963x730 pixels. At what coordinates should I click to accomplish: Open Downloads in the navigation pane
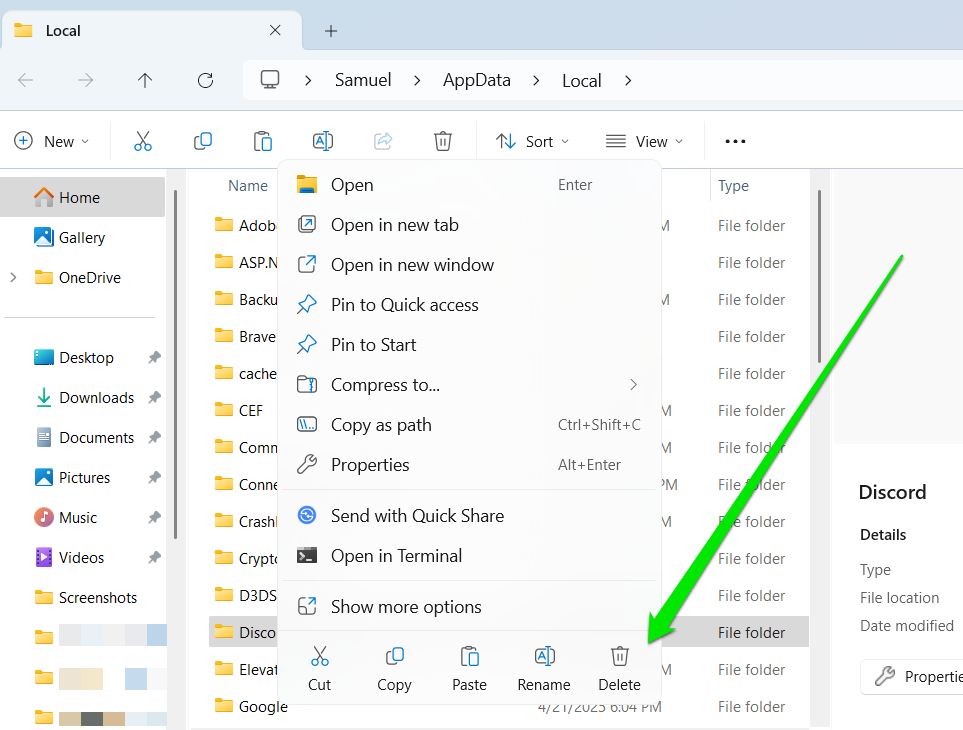[96, 398]
